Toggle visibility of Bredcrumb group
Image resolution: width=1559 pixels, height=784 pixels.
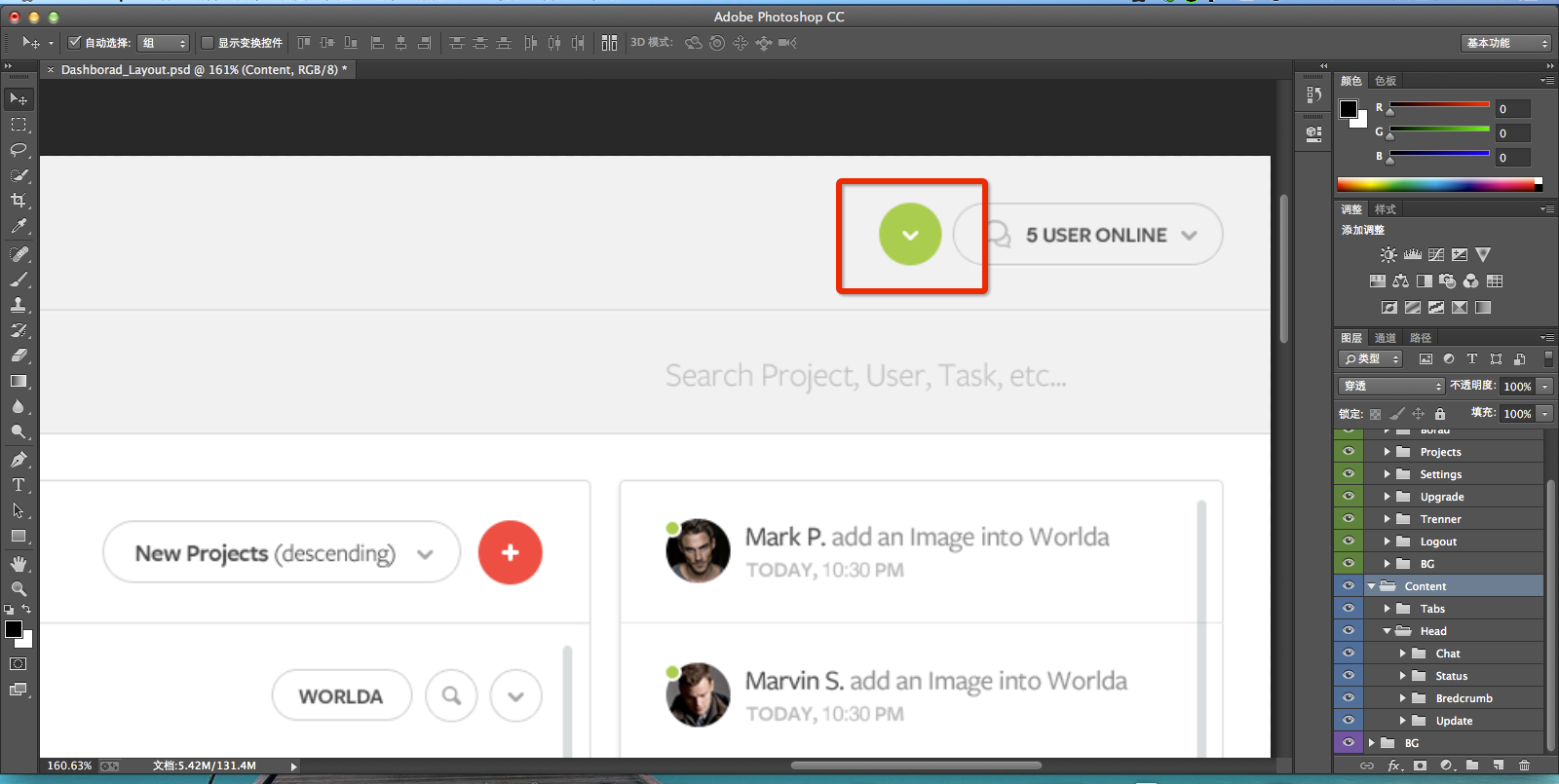[x=1349, y=697]
